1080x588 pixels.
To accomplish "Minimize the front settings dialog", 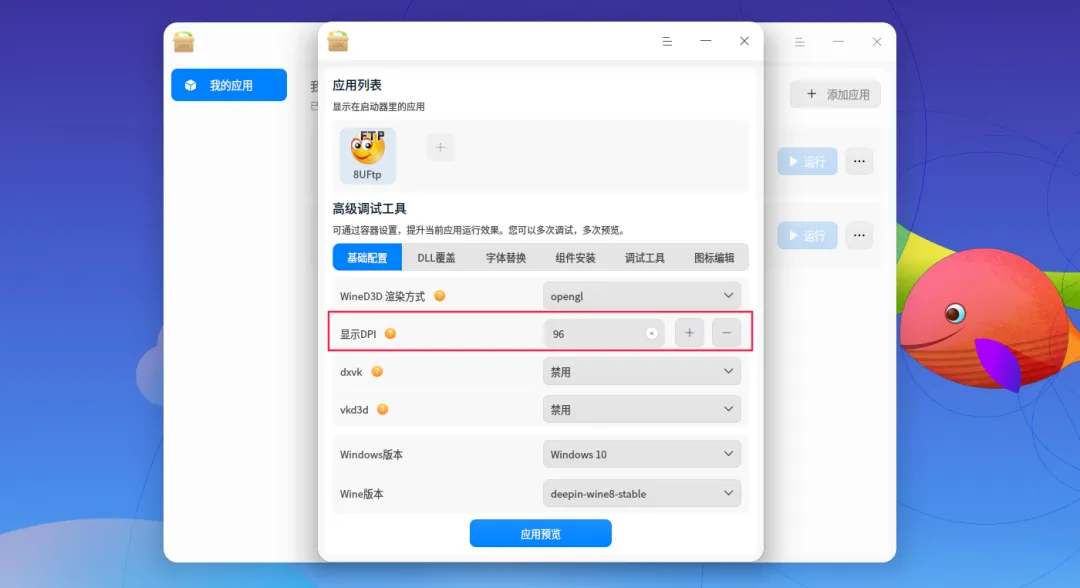I will [x=705, y=41].
